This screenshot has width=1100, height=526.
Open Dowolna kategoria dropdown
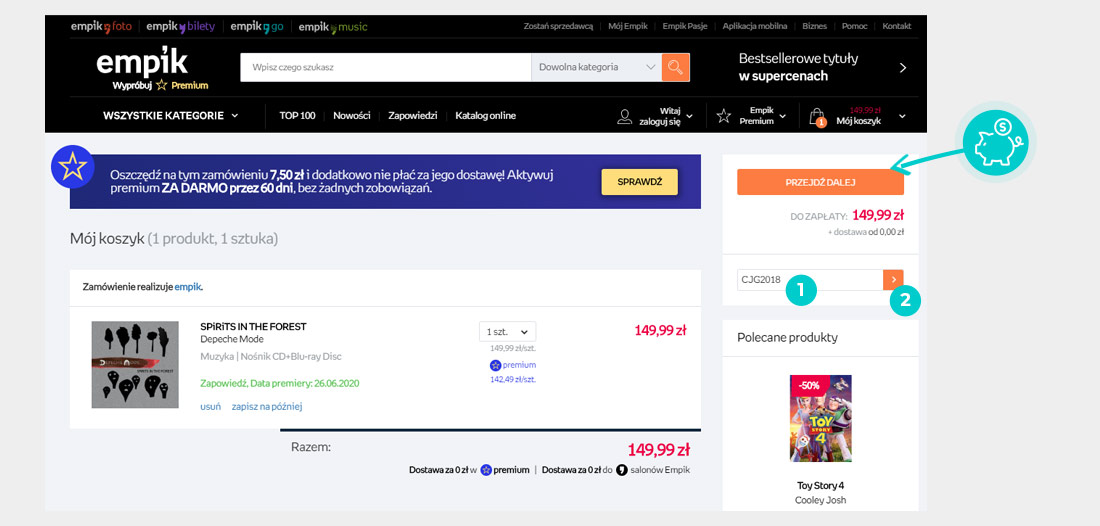(596, 67)
